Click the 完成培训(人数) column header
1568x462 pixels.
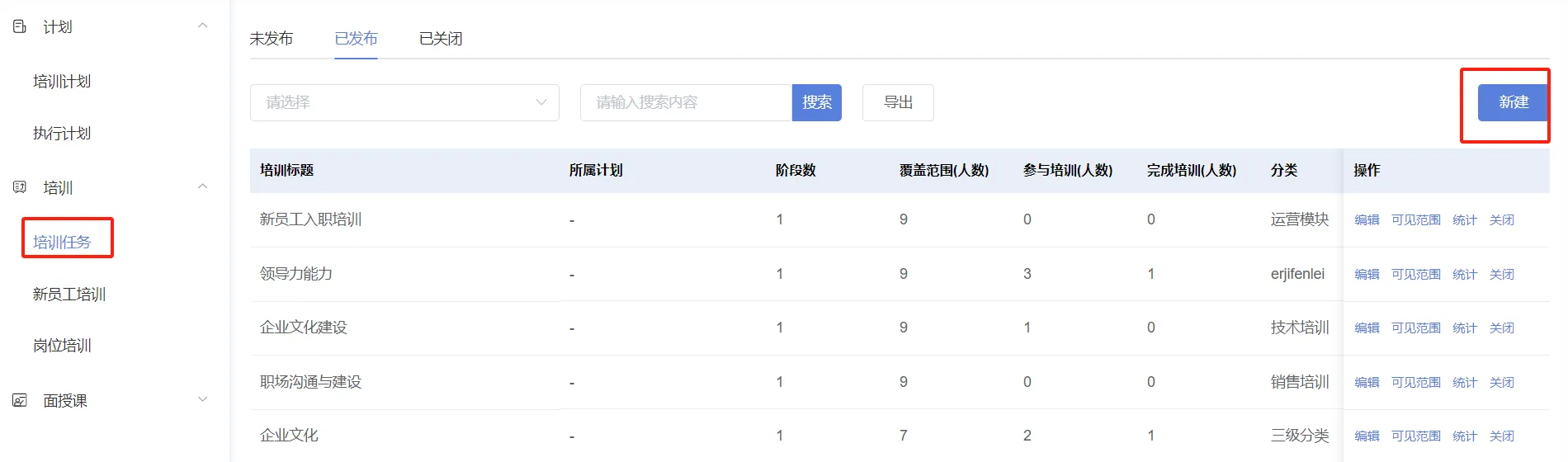pyautogui.click(x=1192, y=170)
